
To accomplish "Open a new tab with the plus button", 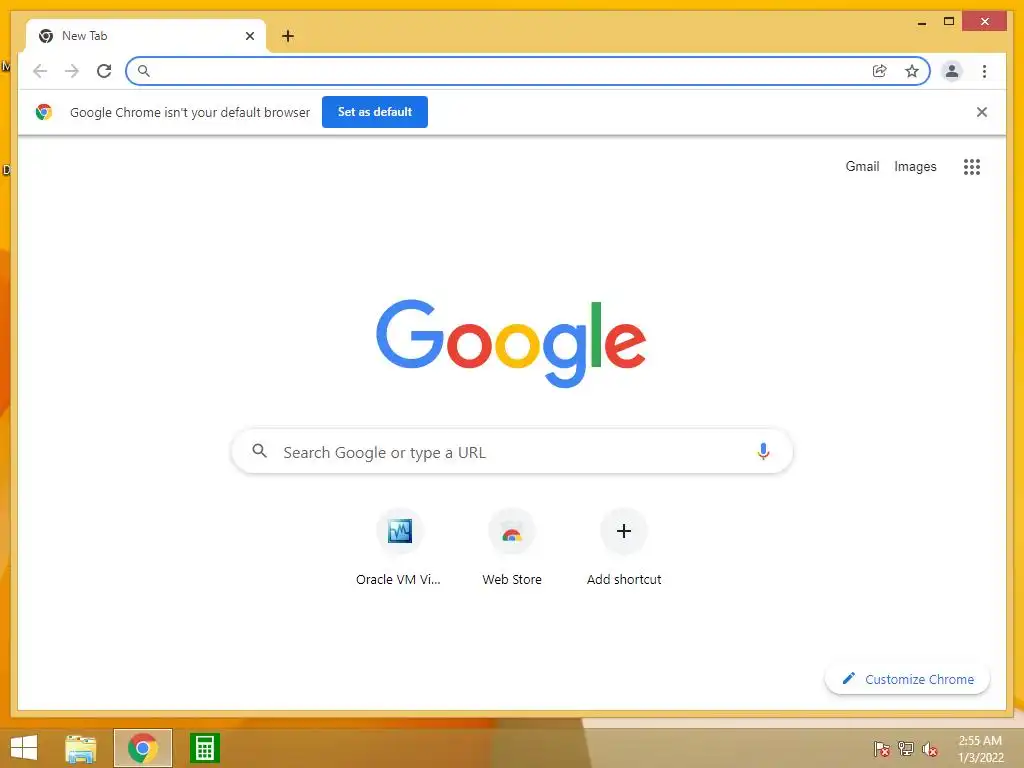I will 288,36.
